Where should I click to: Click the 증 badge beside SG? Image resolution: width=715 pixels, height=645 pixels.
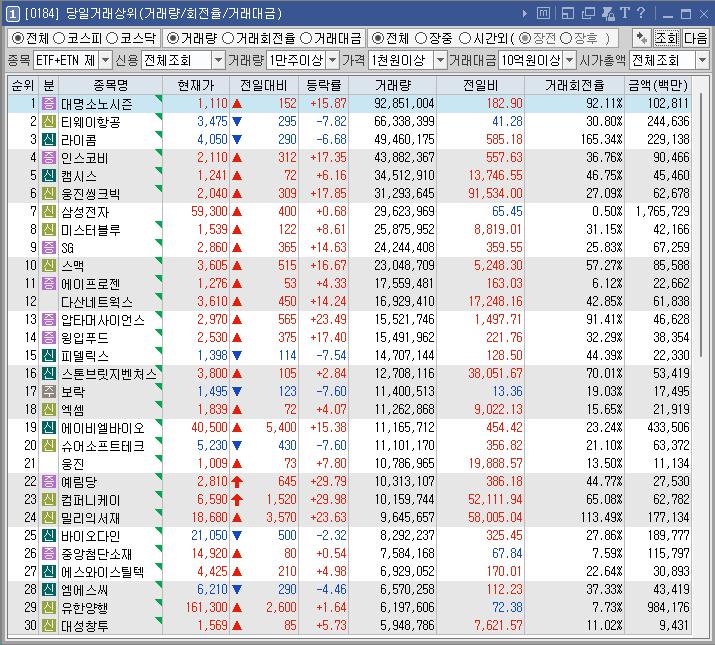[x=49, y=248]
